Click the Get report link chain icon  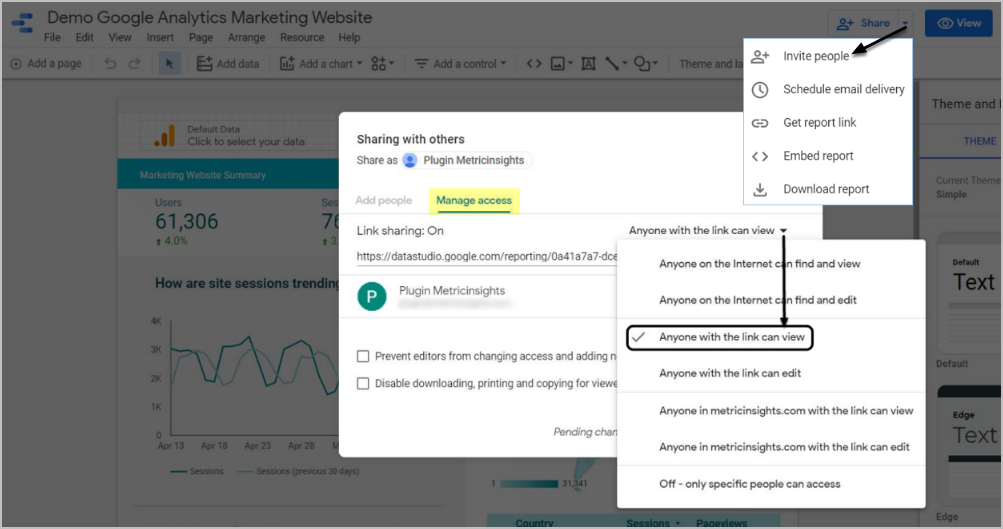(760, 123)
